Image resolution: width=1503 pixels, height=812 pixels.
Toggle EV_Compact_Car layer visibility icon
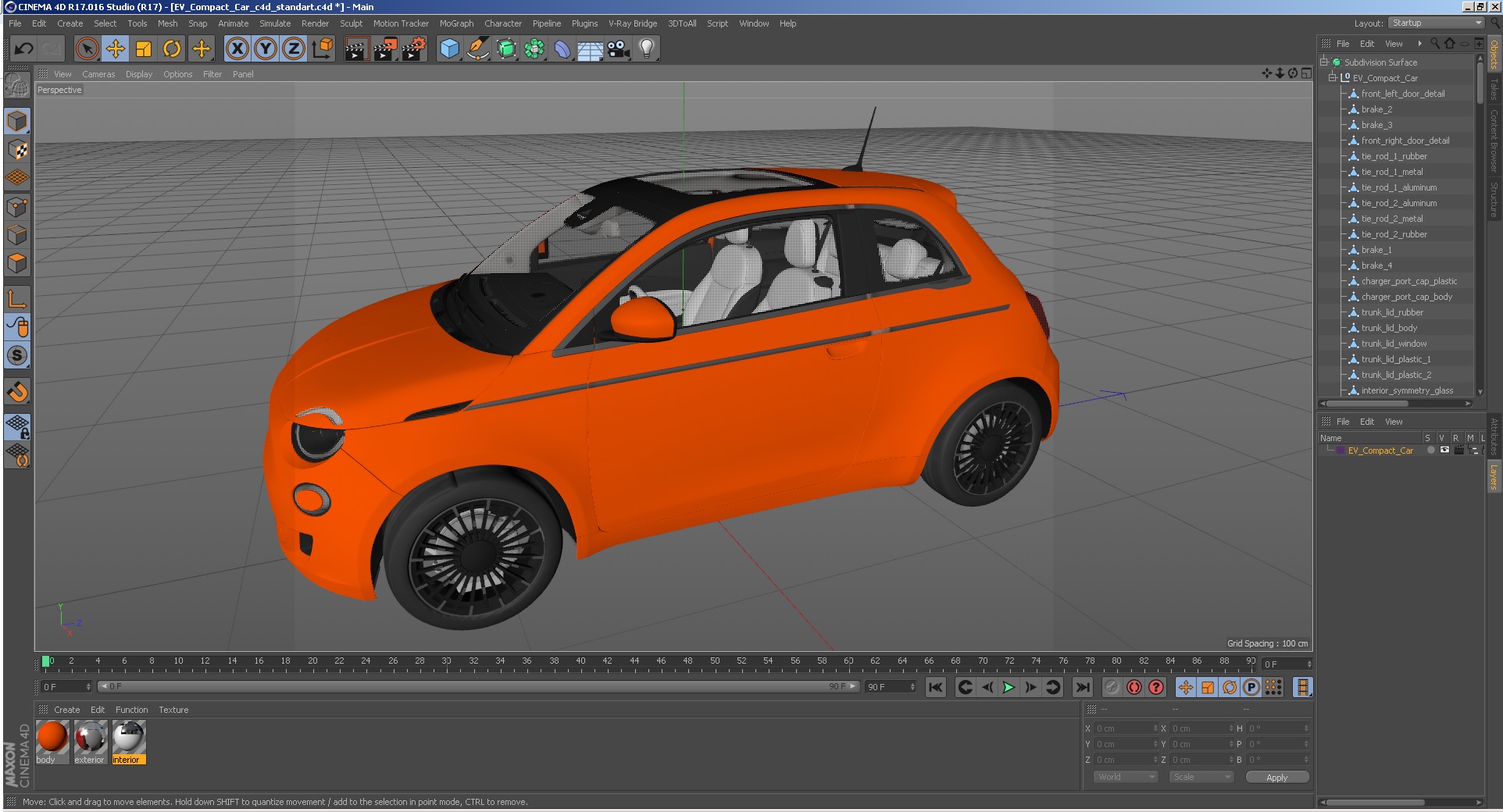(x=1445, y=451)
